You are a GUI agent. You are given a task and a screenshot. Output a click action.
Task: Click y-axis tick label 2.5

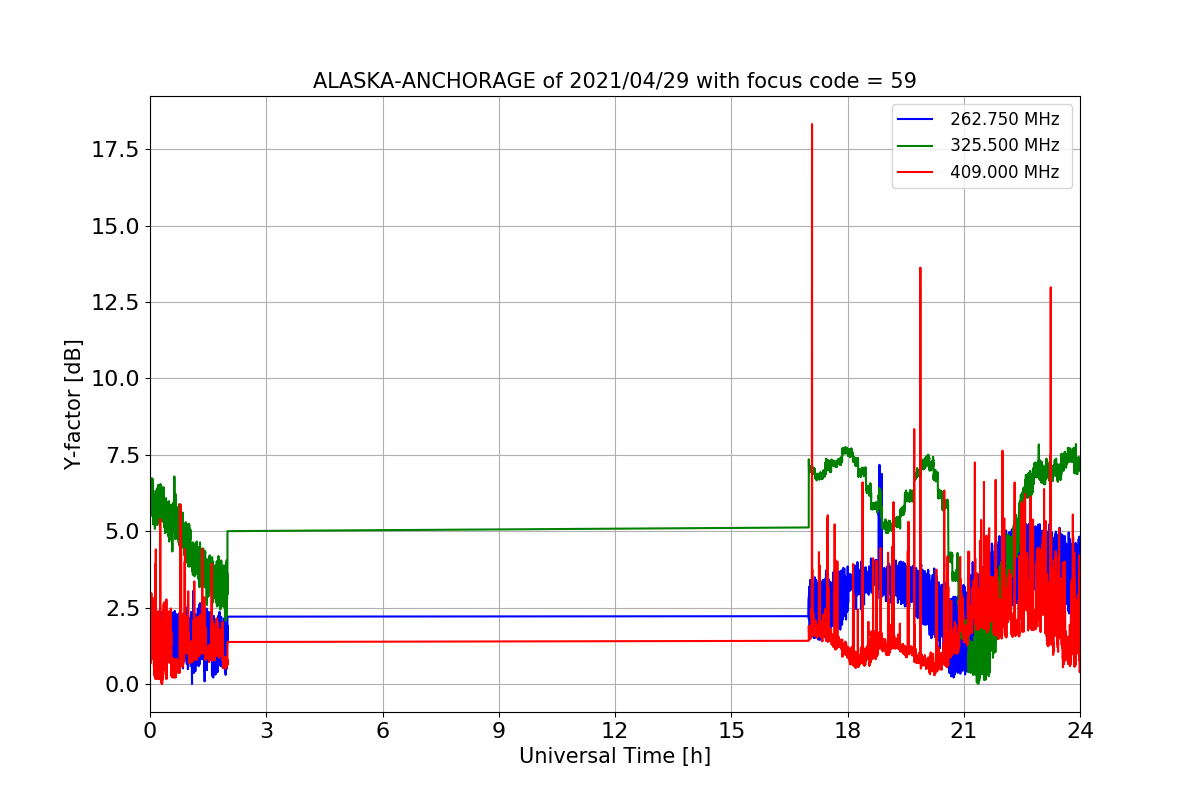point(123,608)
